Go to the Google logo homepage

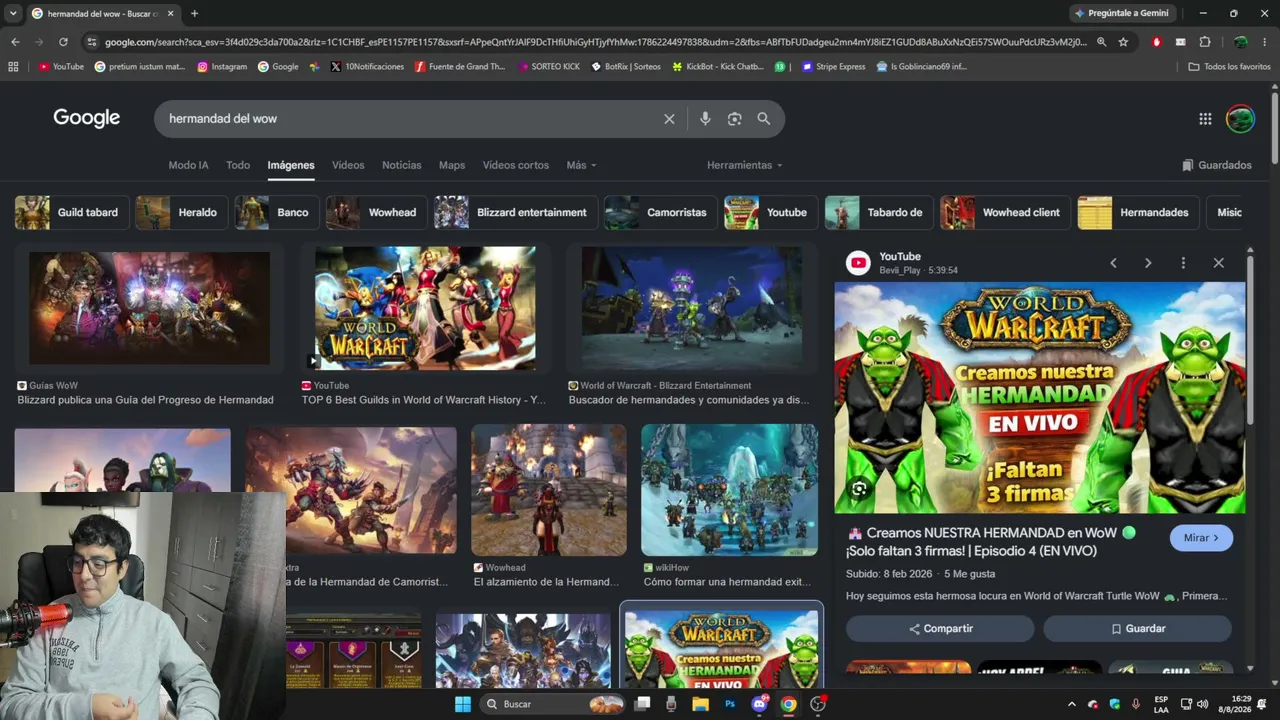[87, 118]
